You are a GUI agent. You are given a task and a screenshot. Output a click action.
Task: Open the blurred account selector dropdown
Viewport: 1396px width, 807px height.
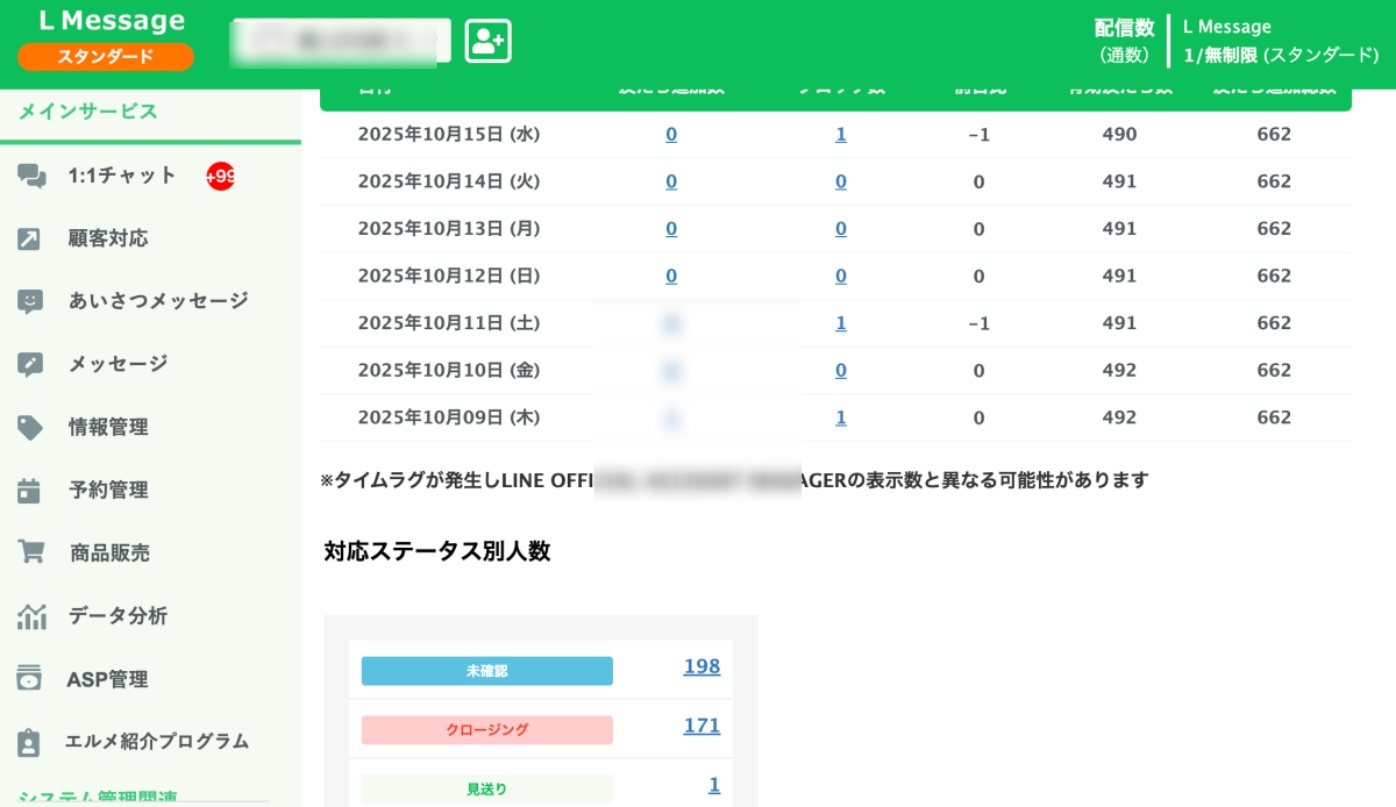pos(341,41)
